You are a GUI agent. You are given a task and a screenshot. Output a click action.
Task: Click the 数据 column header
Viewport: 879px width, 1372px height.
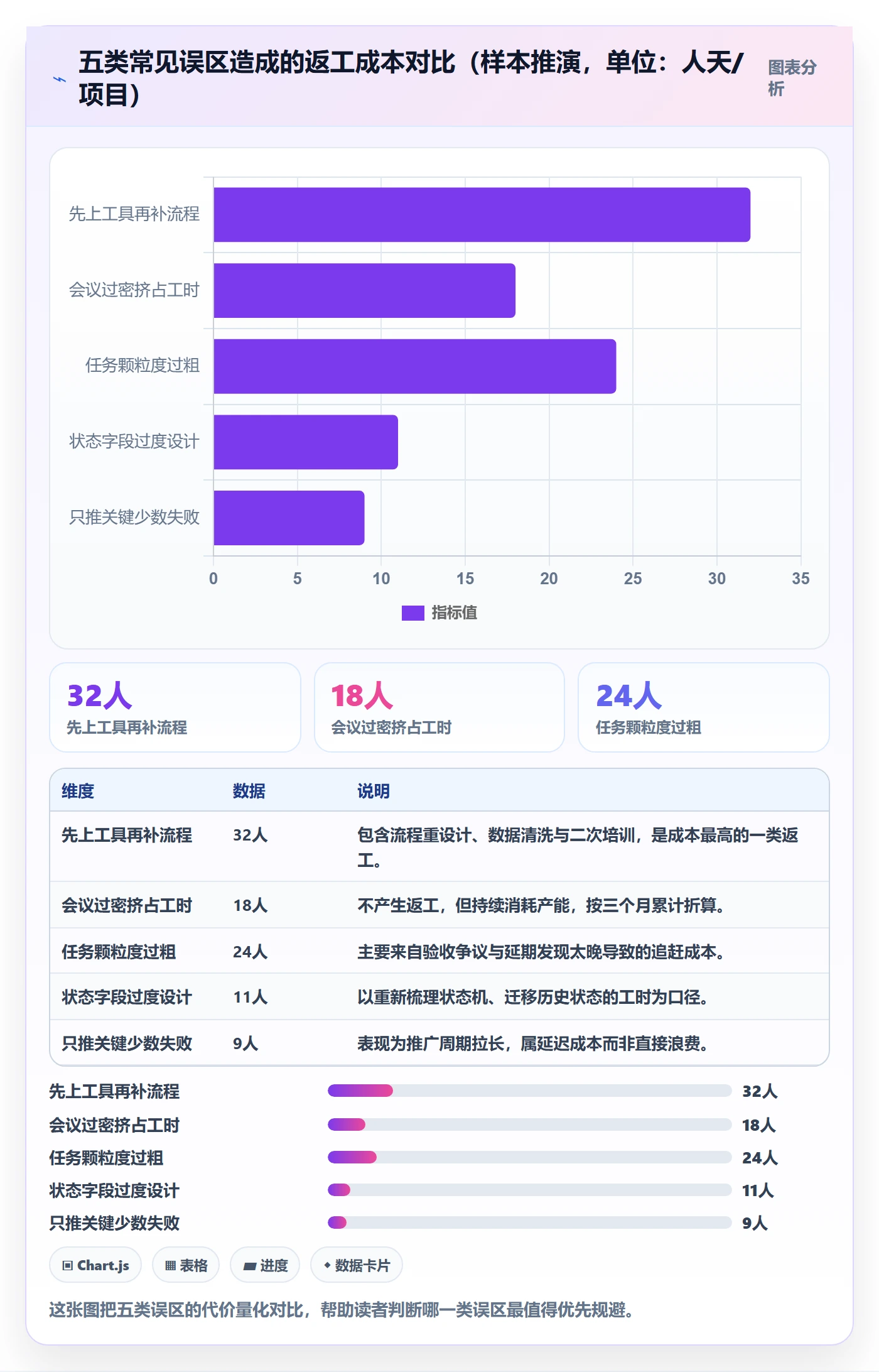249,791
